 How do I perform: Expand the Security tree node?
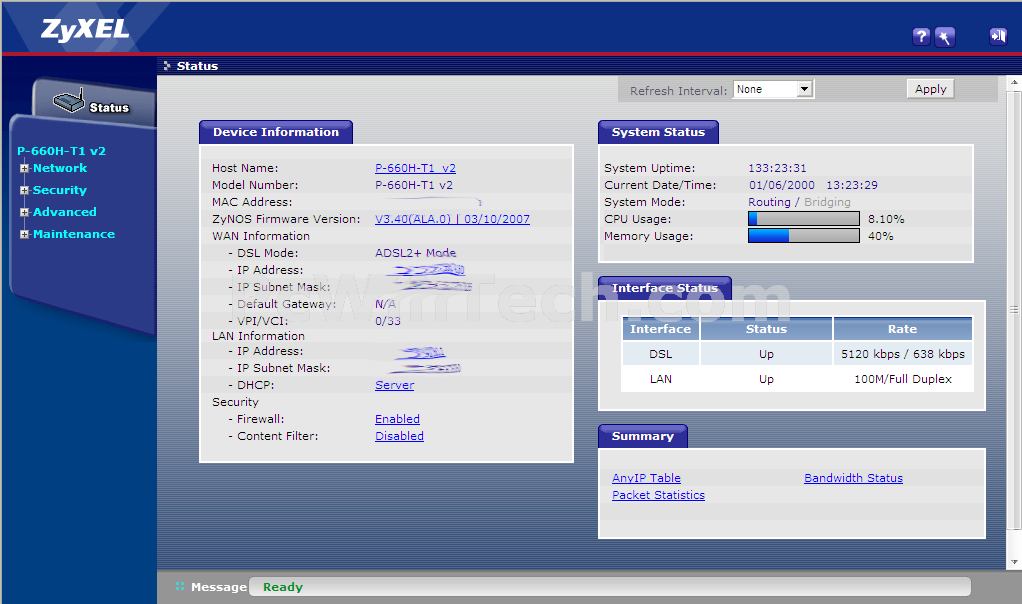pos(24,190)
